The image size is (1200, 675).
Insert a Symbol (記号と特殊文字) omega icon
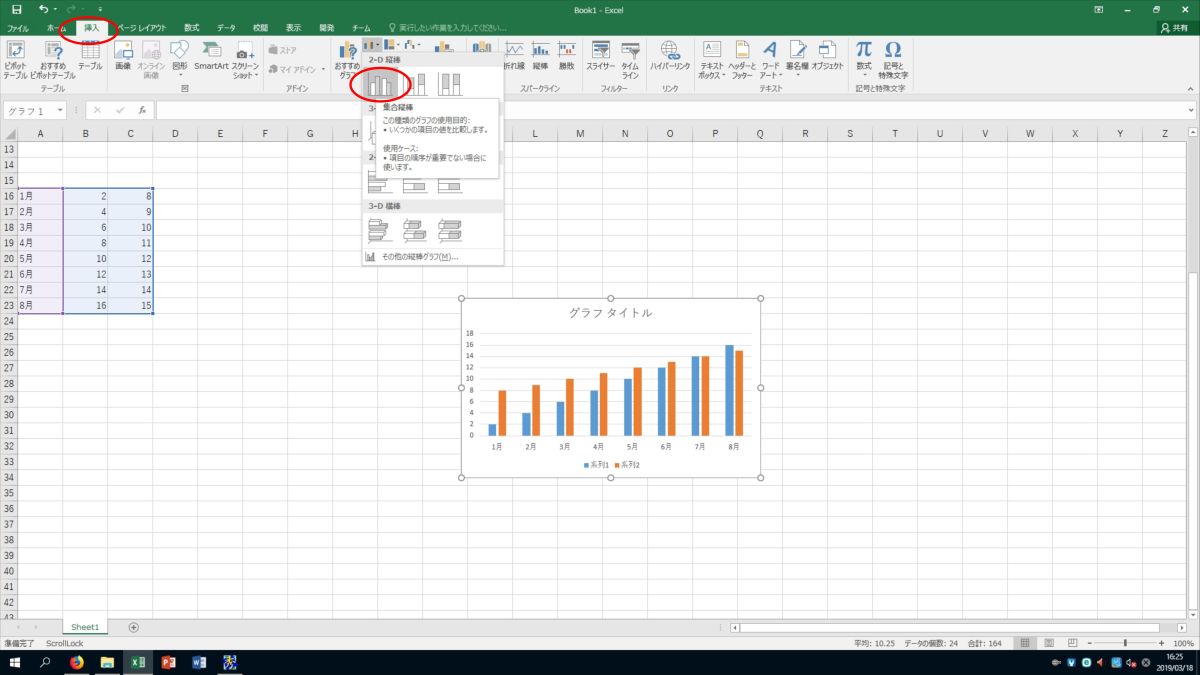click(x=893, y=60)
